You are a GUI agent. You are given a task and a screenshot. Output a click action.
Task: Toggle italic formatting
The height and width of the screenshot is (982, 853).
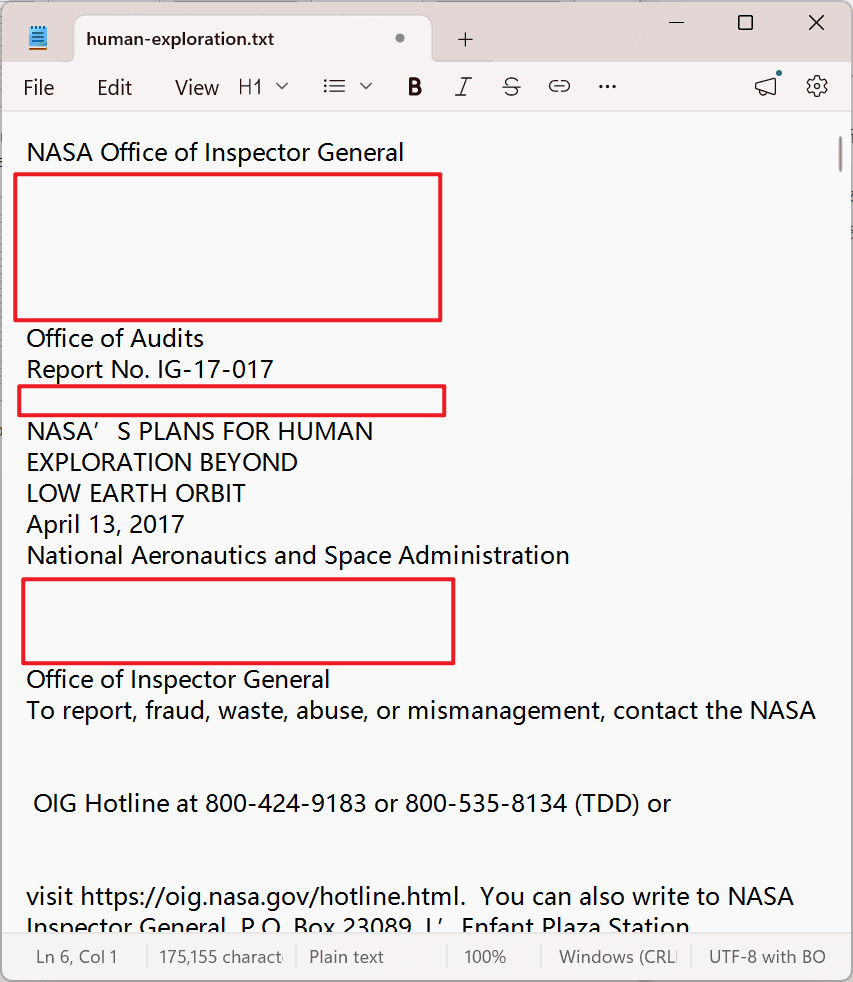(463, 86)
